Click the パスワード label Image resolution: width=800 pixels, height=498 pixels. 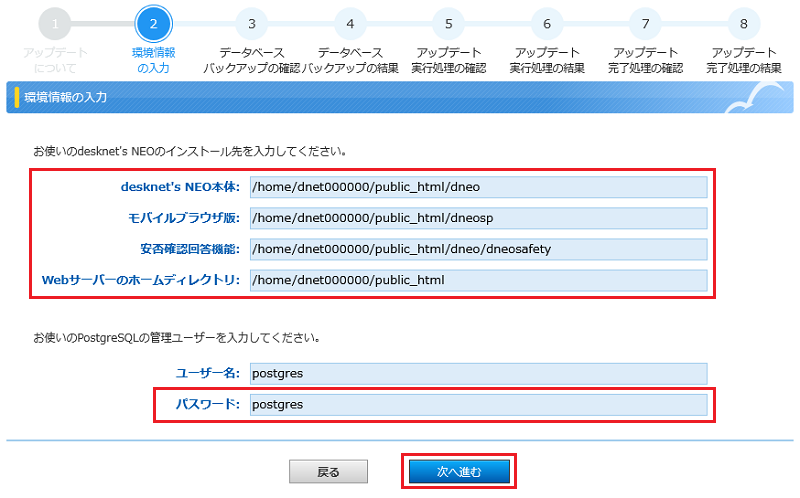coord(208,405)
